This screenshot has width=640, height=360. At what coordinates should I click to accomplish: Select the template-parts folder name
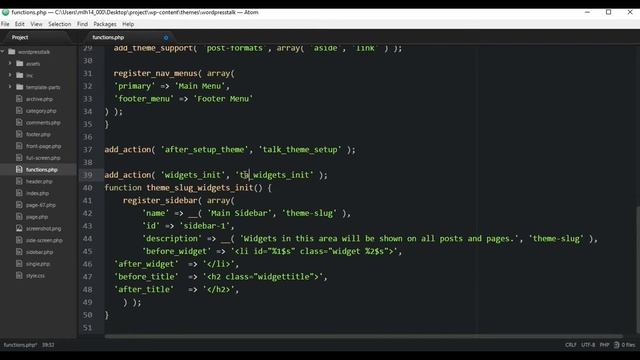[x=43, y=87]
